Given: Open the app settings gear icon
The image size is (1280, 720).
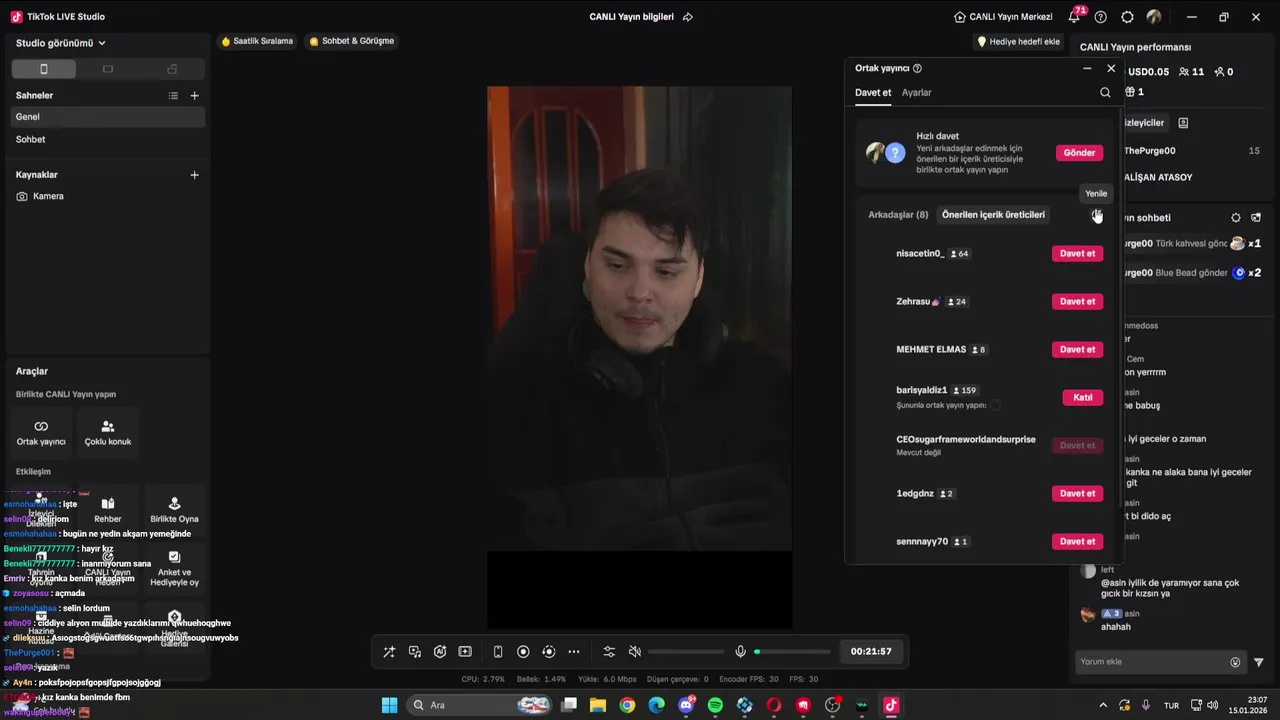Looking at the screenshot, I should point(1128,17).
